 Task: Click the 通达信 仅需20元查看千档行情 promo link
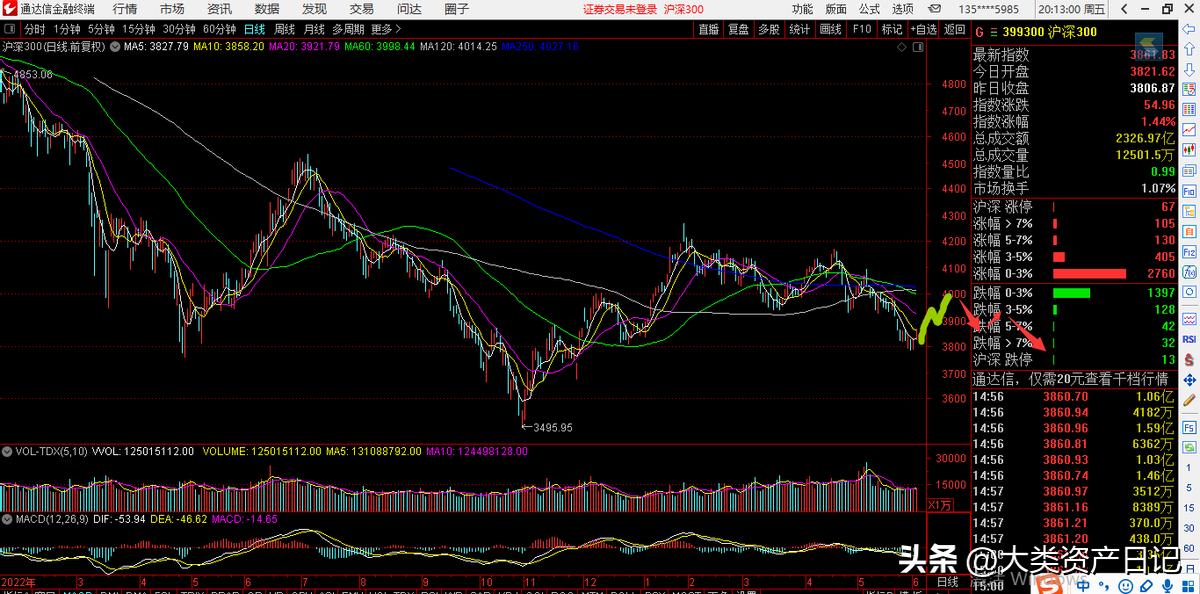1071,379
